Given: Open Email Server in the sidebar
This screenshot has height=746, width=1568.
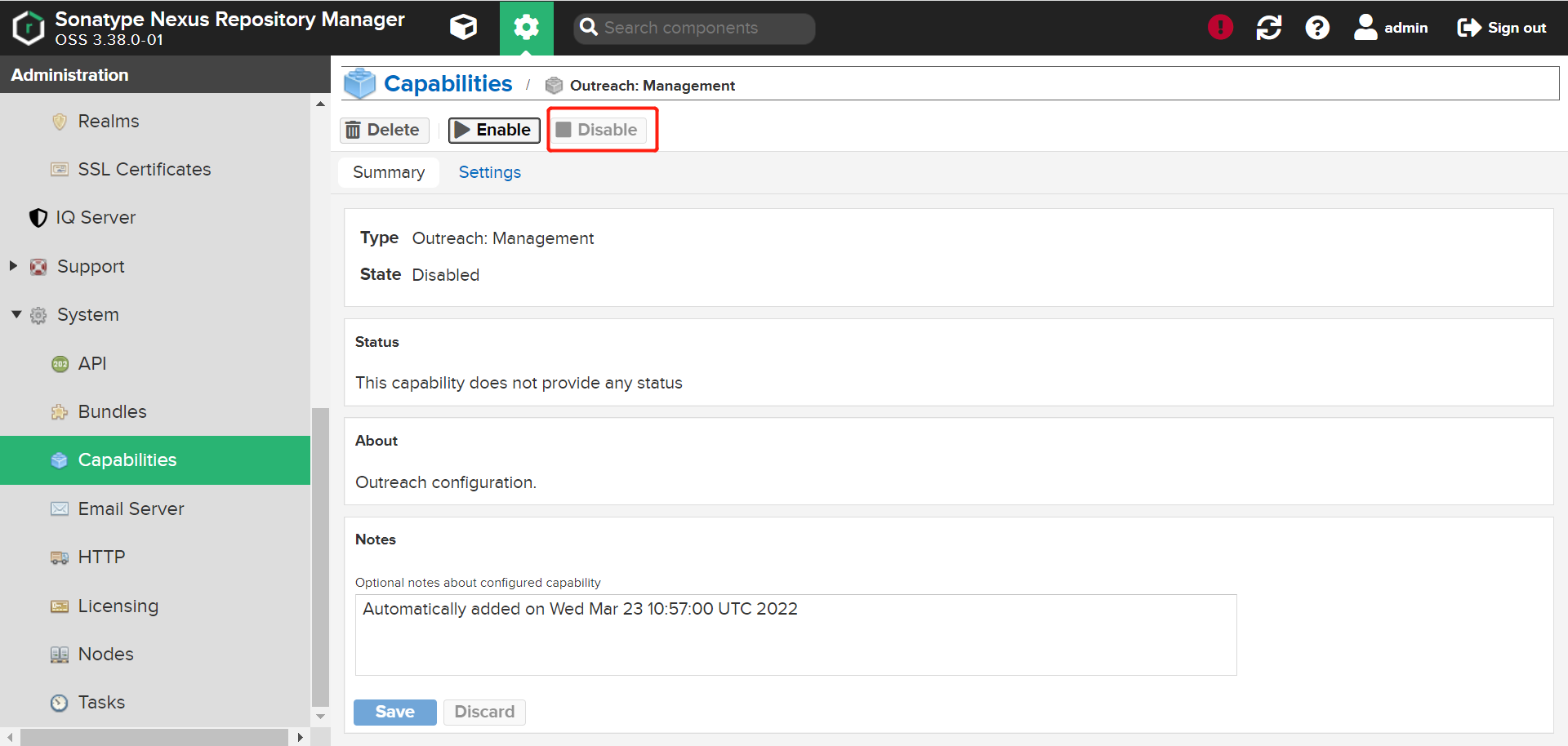Looking at the screenshot, I should [x=131, y=509].
